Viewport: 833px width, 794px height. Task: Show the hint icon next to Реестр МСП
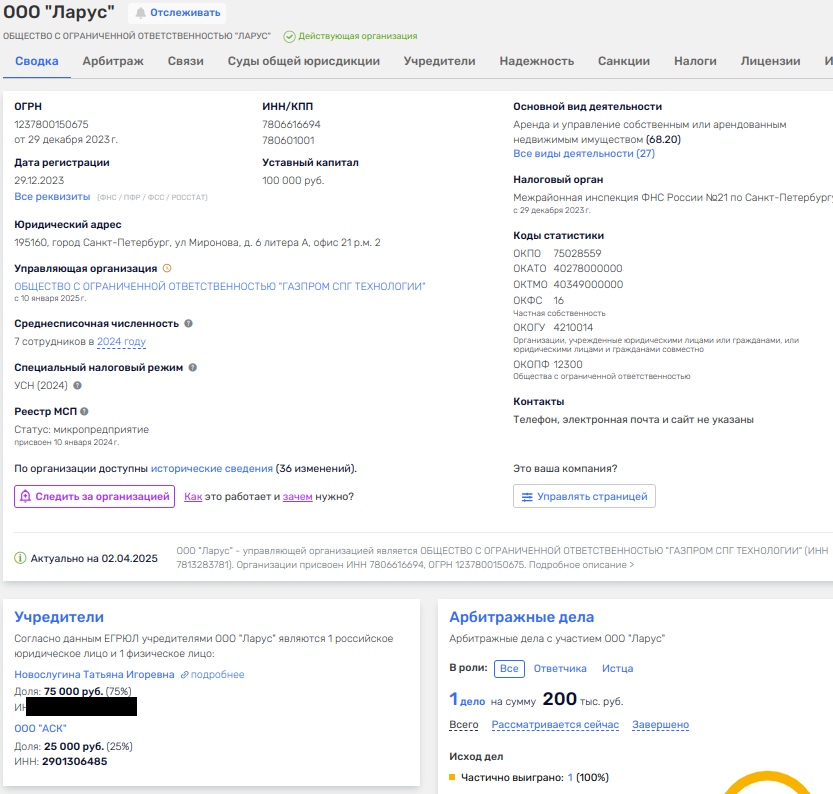pos(84,411)
